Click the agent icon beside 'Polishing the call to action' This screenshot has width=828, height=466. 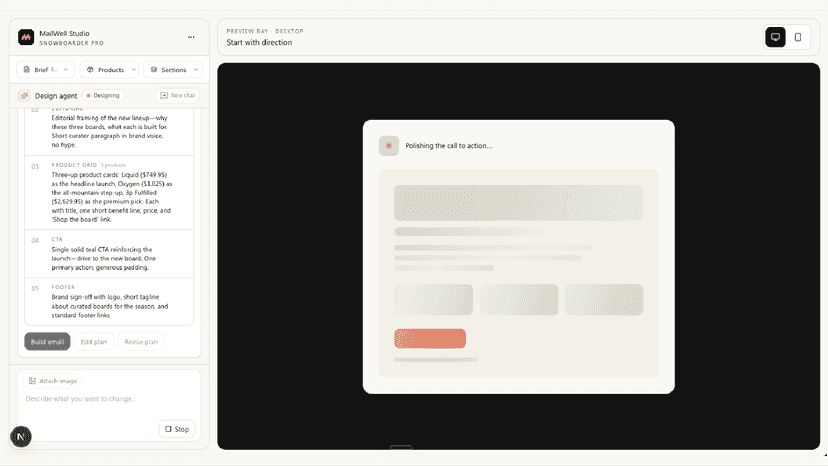click(x=389, y=146)
